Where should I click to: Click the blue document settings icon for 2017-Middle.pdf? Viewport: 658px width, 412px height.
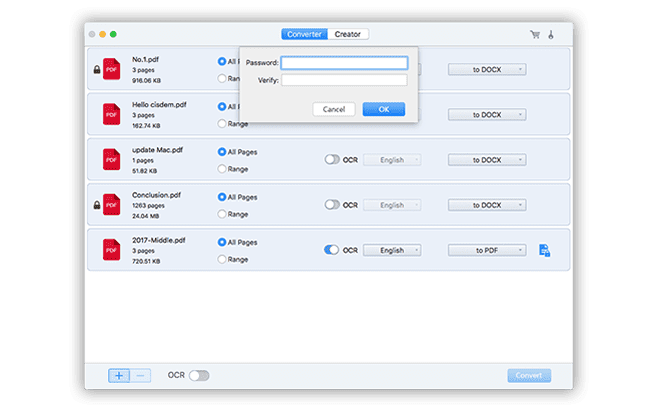(544, 250)
